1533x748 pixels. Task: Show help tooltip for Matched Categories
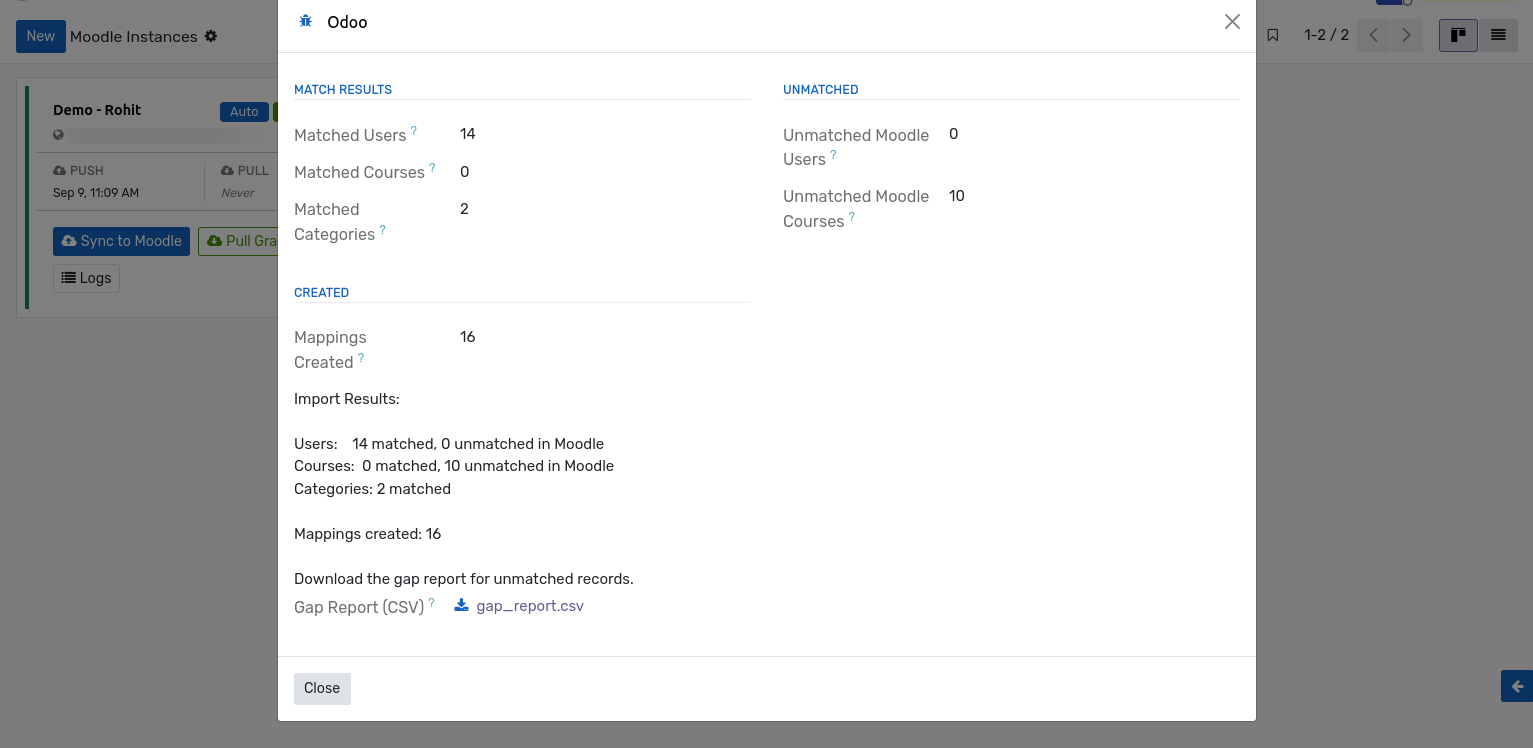coord(382,230)
